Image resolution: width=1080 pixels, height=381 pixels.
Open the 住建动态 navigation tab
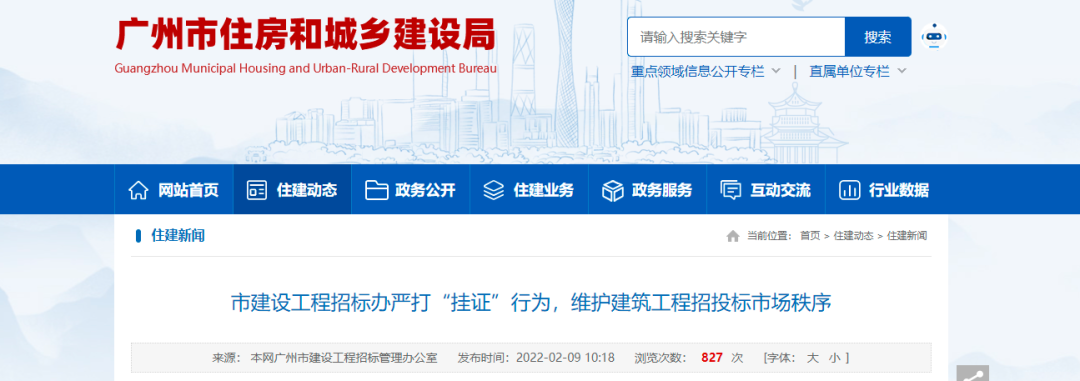(292, 189)
